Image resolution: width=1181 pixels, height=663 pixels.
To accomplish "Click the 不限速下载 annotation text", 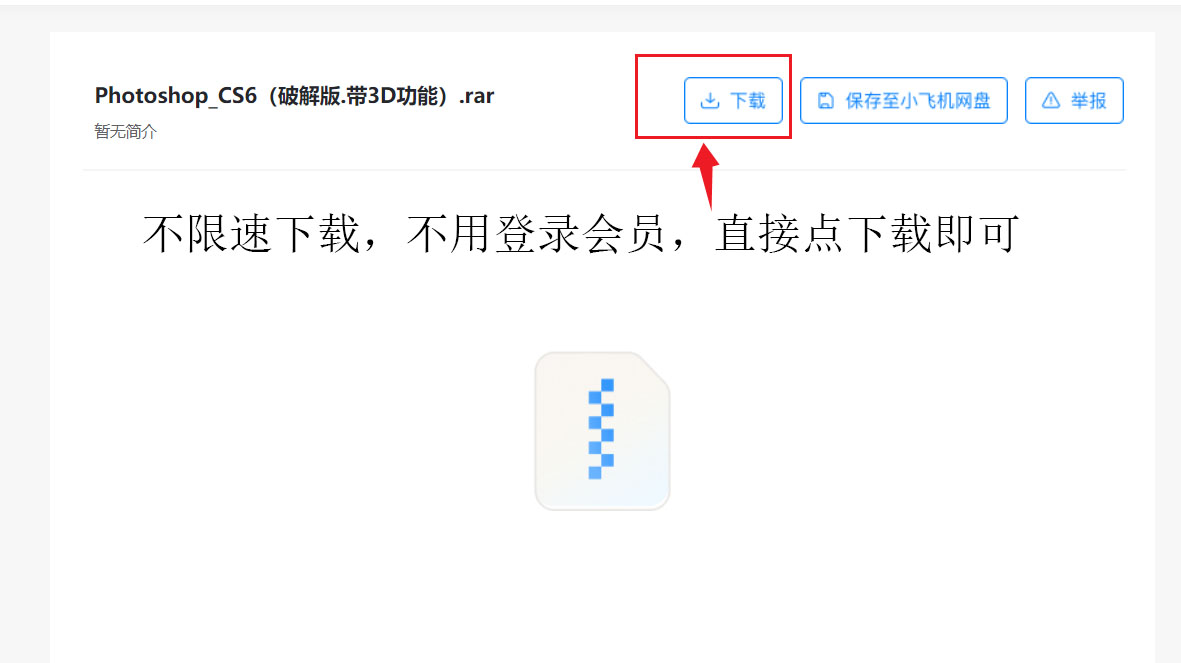I will [252, 233].
